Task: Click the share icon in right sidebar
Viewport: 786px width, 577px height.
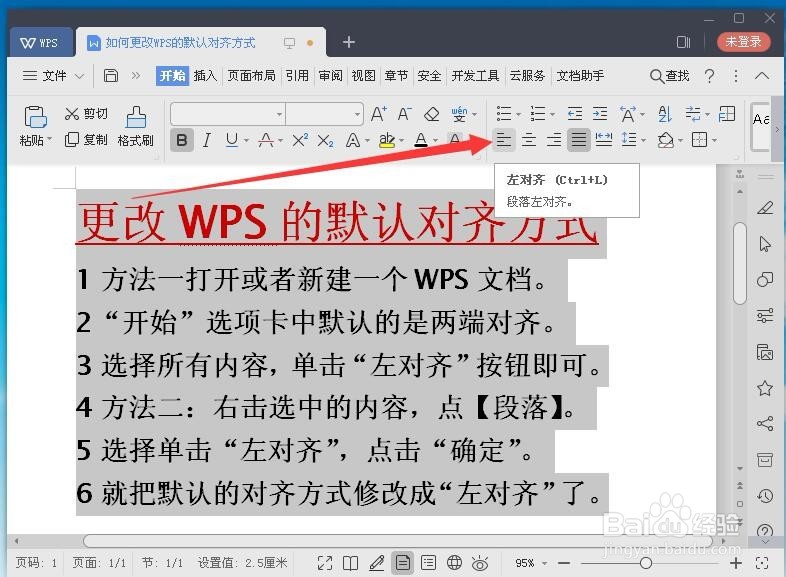Action: (765, 424)
